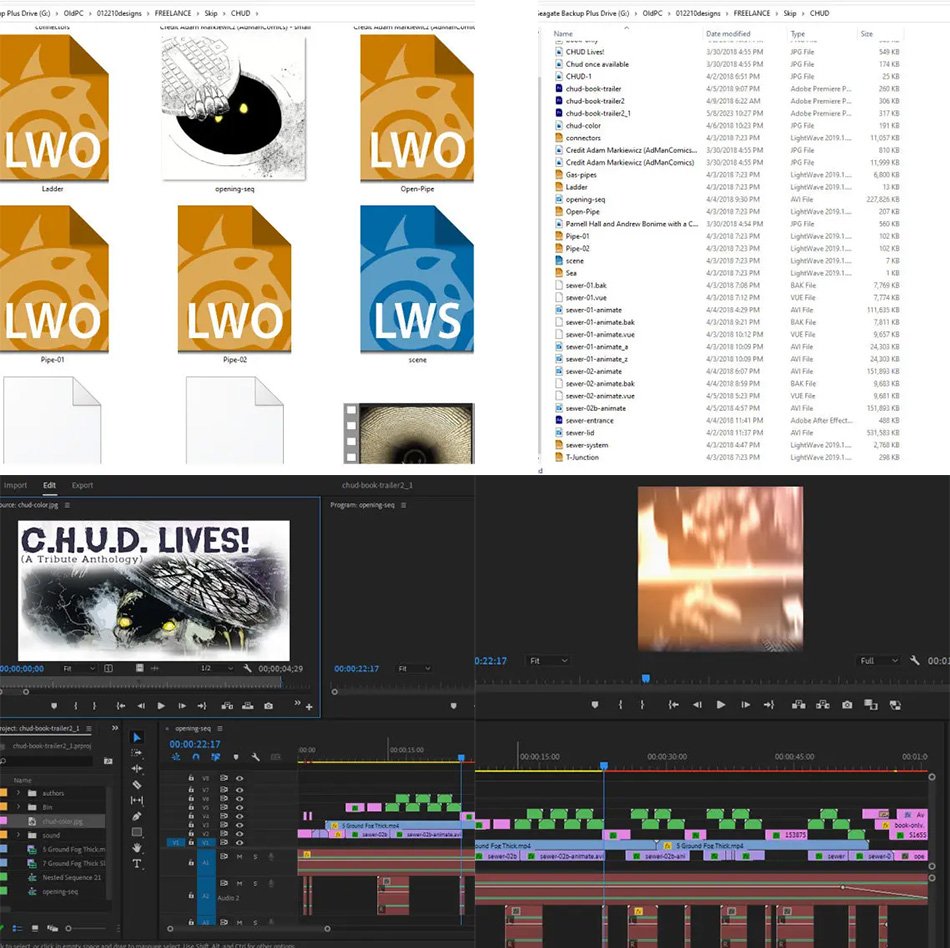Open the Source monitor wrench settings

(x=247, y=668)
